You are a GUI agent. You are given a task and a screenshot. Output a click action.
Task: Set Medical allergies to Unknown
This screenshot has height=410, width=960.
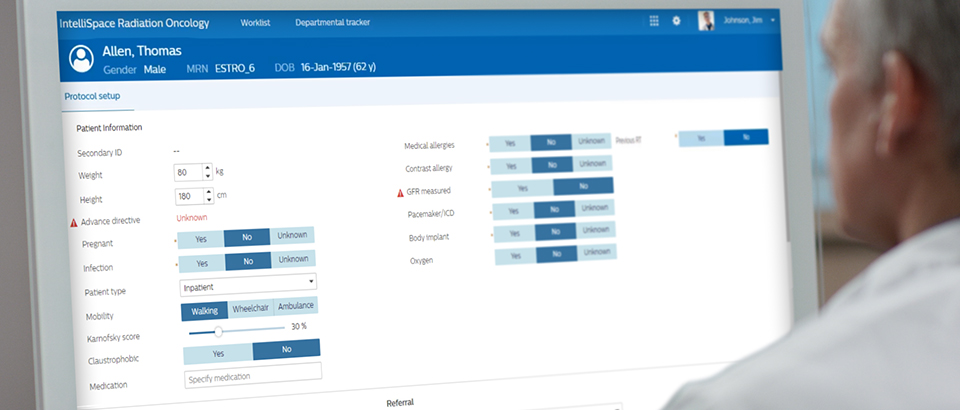click(x=591, y=142)
